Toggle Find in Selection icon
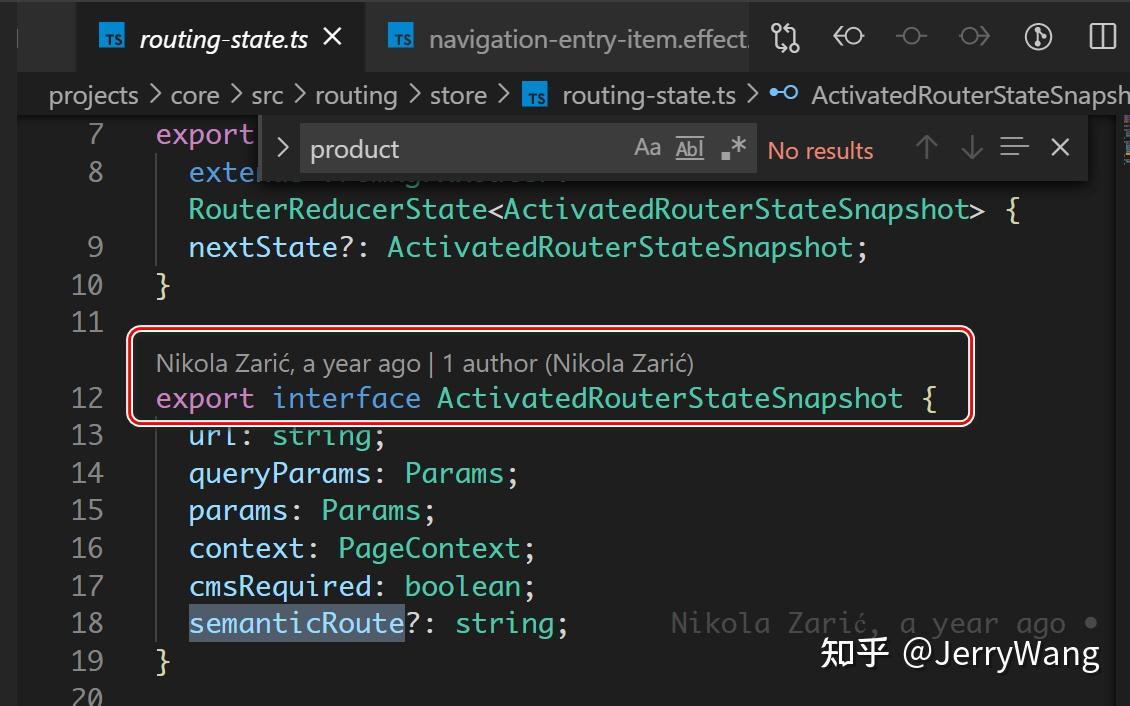1130x706 pixels. [1014, 147]
